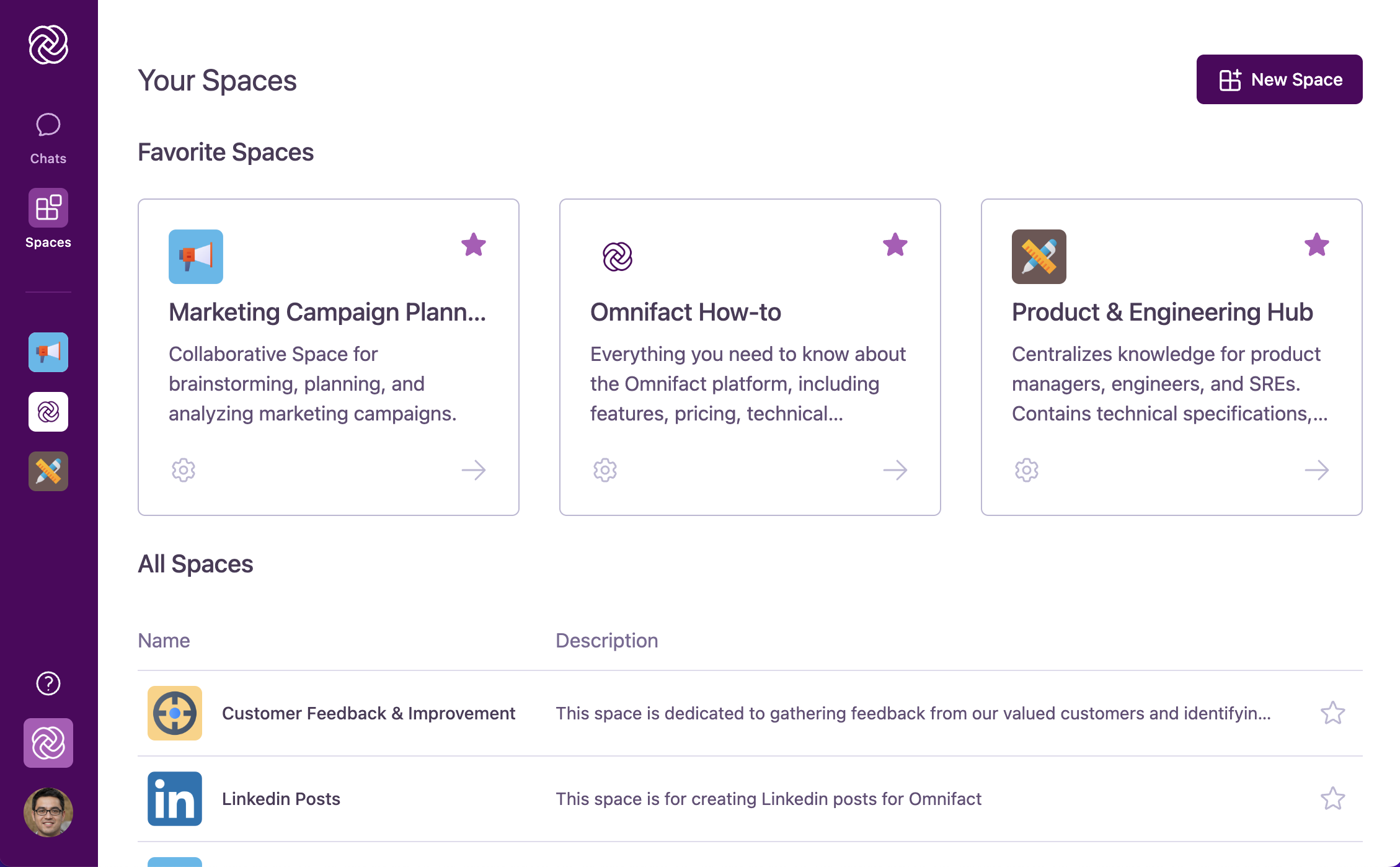Screen dimensions: 1400x867
Task: Click the user profile avatar
Action: coord(48,812)
